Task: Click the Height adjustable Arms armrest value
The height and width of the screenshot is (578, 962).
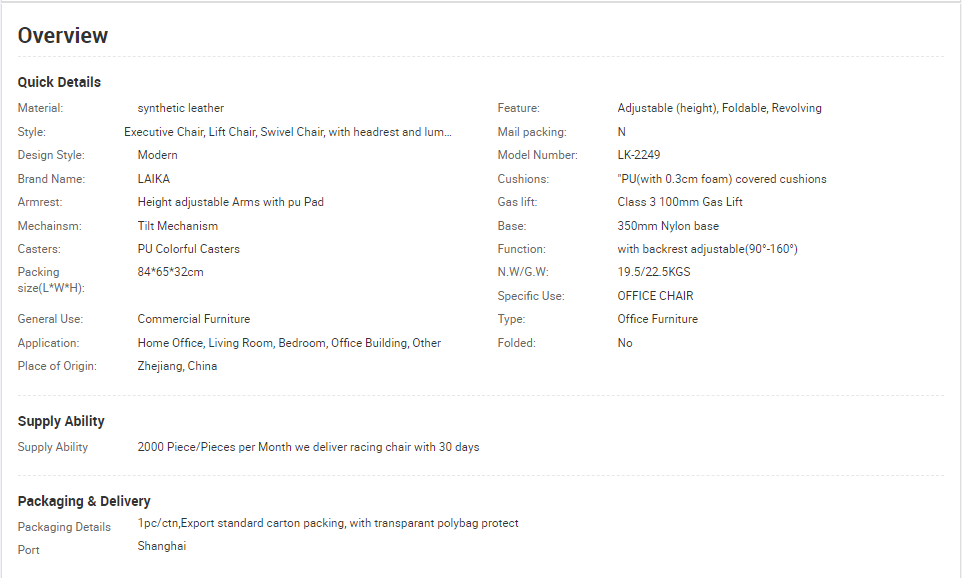Action: 231,202
